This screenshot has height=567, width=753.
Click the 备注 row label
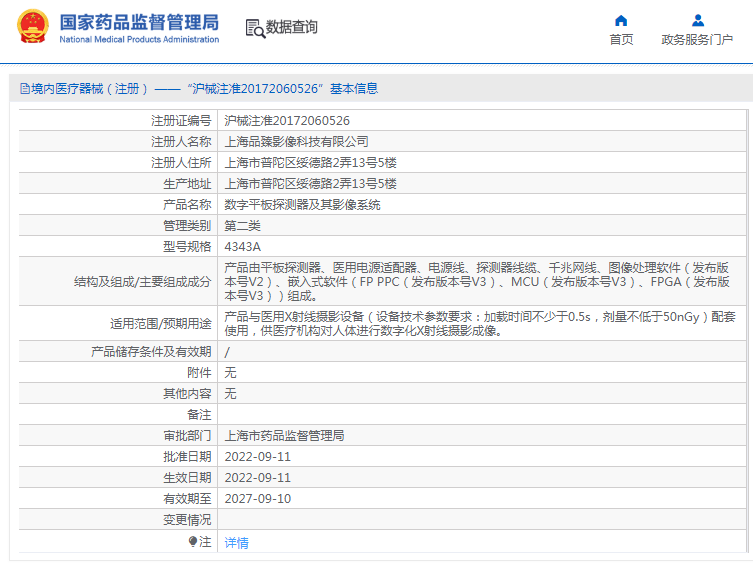[x=199, y=415]
